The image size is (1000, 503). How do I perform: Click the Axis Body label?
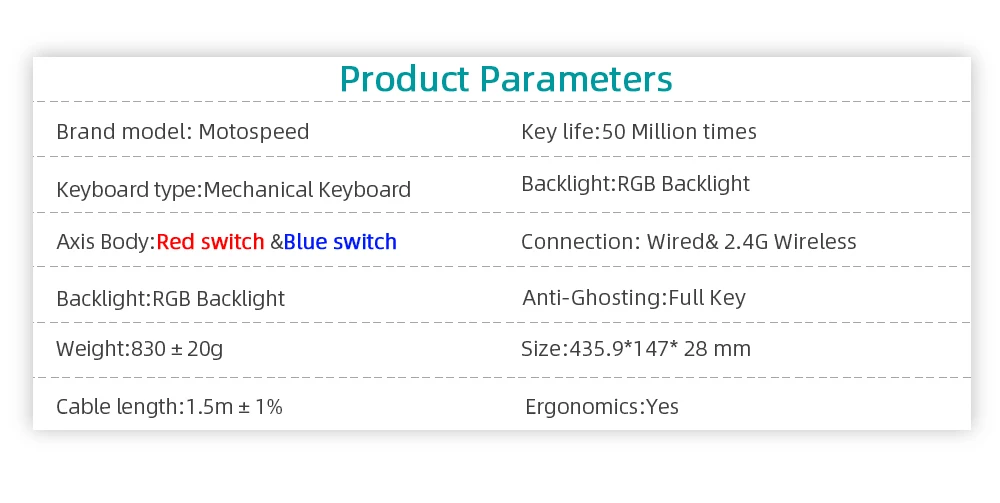(x=106, y=242)
